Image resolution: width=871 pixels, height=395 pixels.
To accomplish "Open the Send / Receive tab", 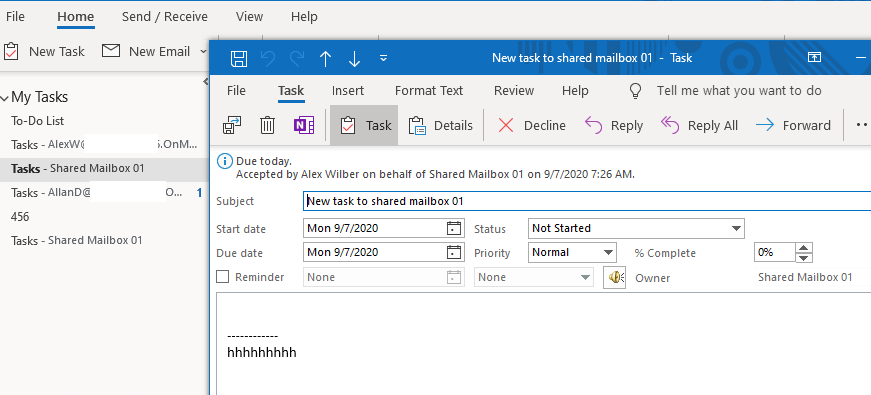I will pyautogui.click(x=164, y=17).
